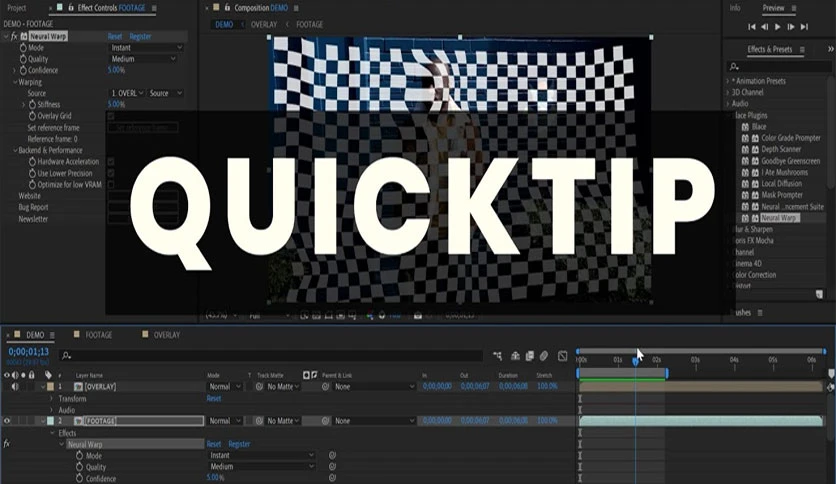
Task: Expand the Animation Presets folder
Action: coord(728,81)
